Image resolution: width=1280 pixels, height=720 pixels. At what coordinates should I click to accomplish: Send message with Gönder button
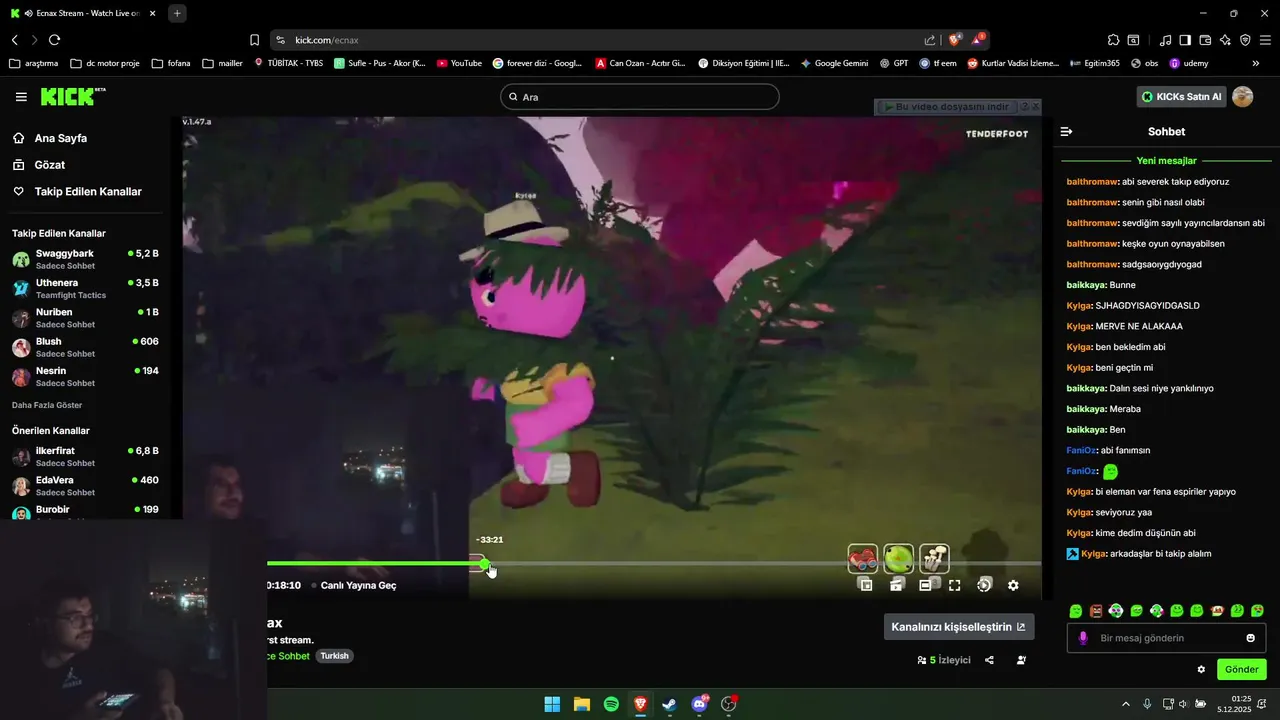coord(1242,669)
